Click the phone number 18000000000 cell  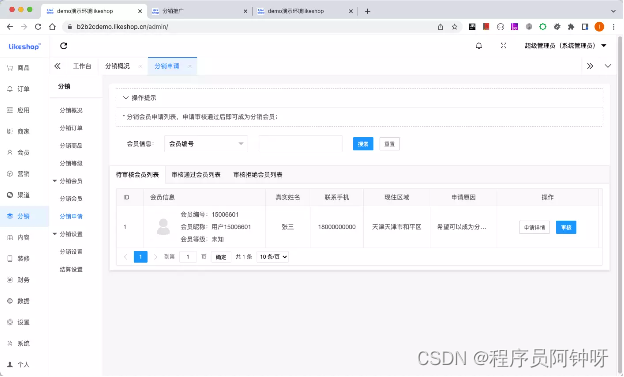337,227
